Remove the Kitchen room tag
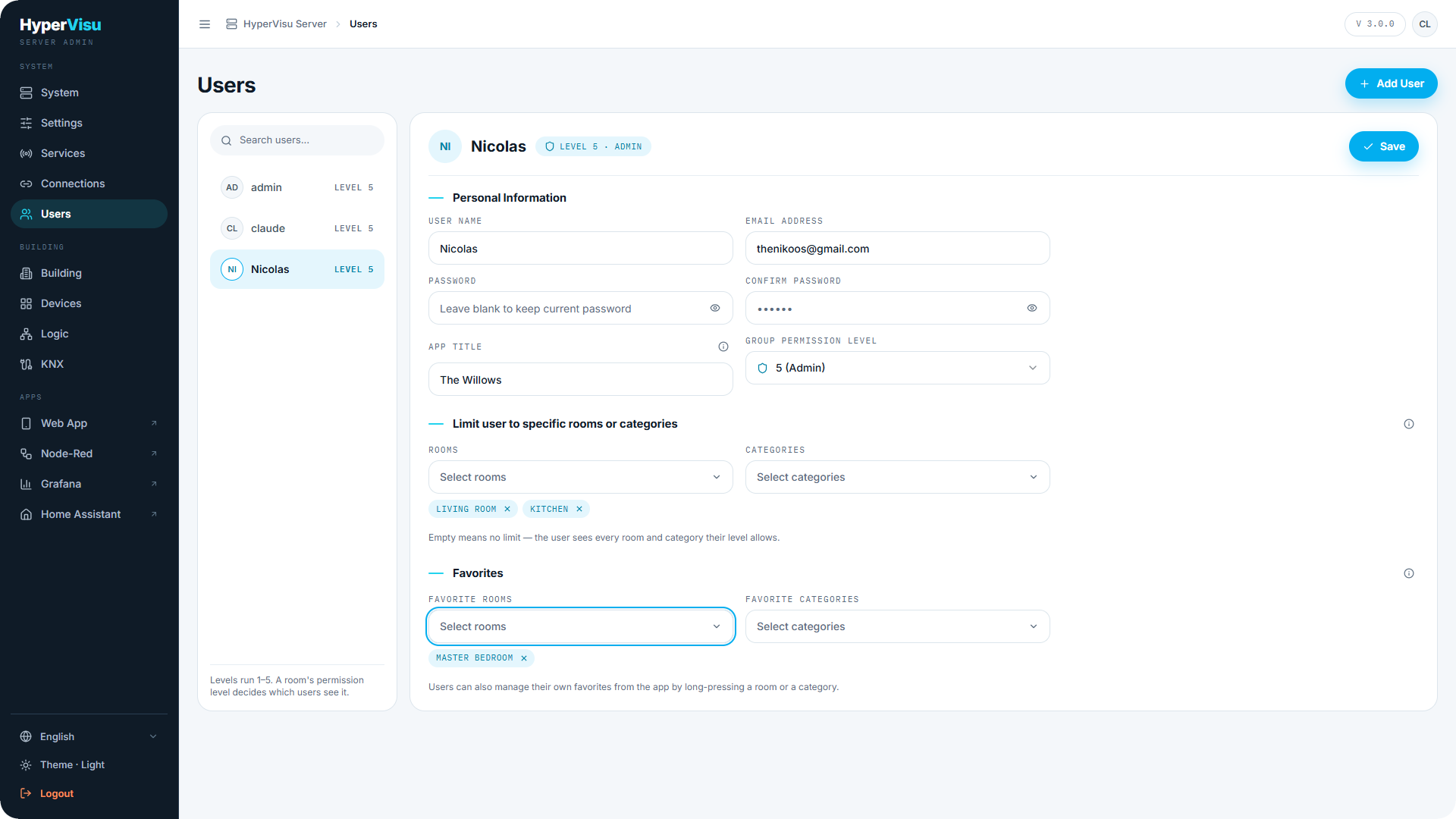The height and width of the screenshot is (819, 1456). pyautogui.click(x=579, y=509)
